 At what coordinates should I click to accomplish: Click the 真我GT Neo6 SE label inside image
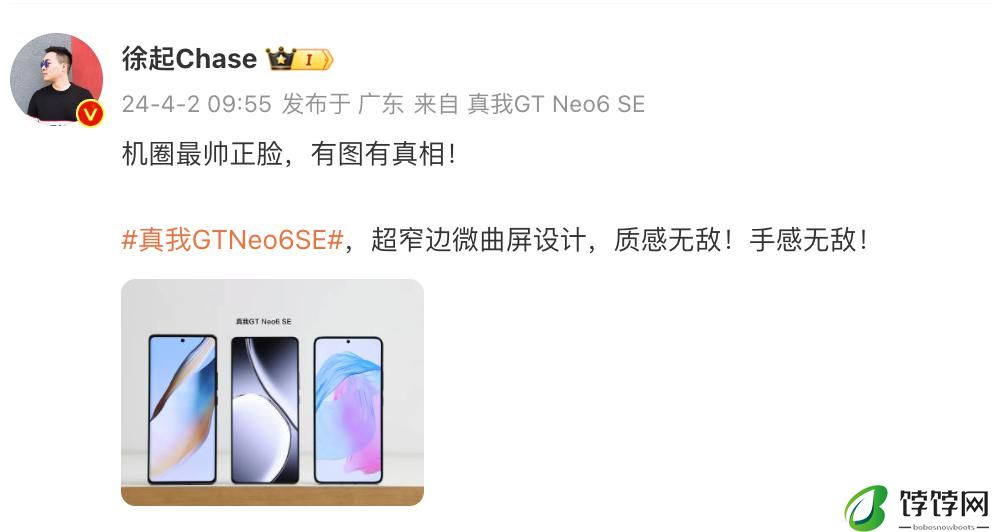tap(264, 321)
